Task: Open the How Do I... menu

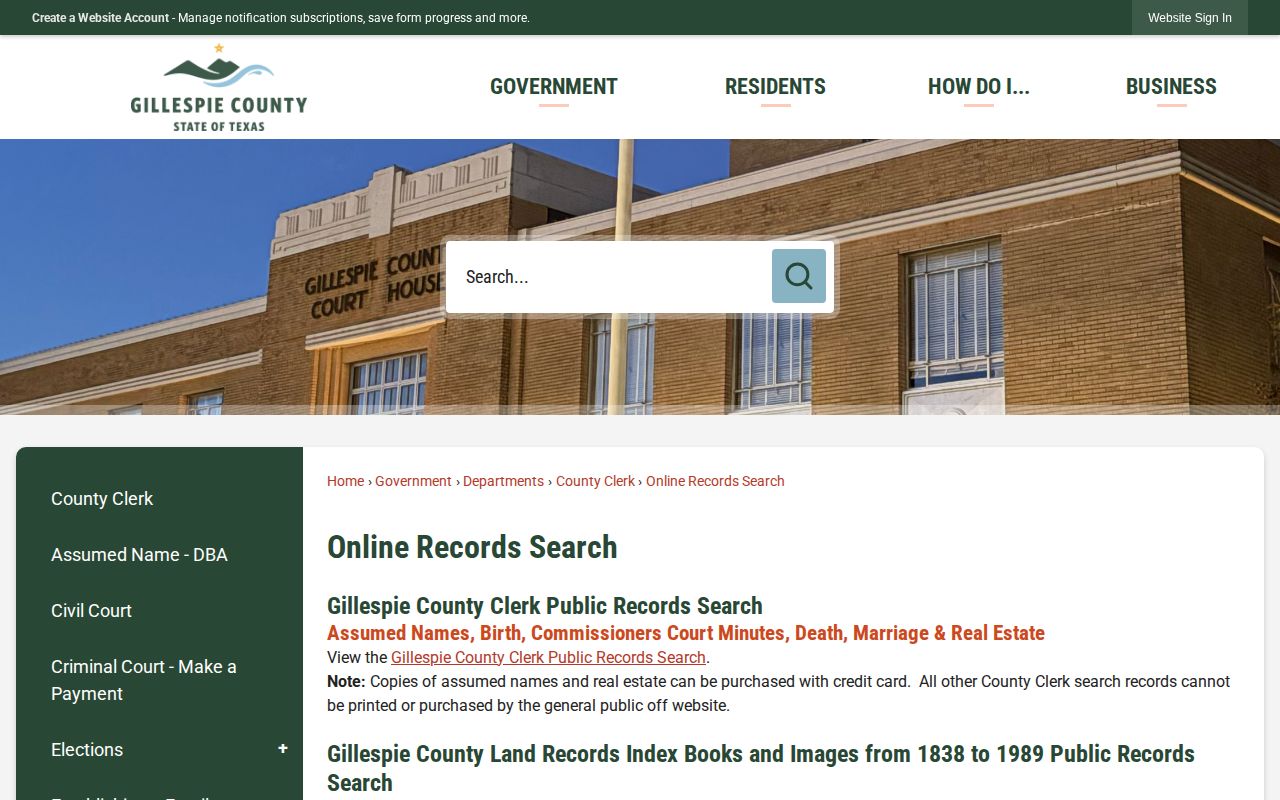Action: (979, 87)
